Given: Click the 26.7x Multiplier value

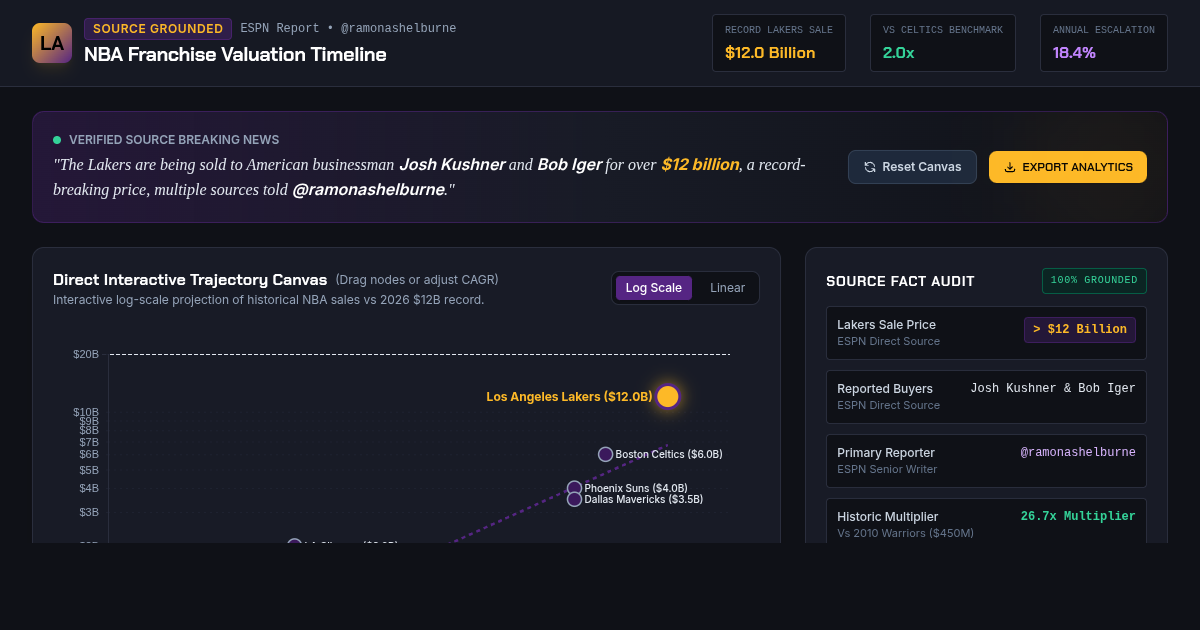Looking at the screenshot, I should 1078,517.
